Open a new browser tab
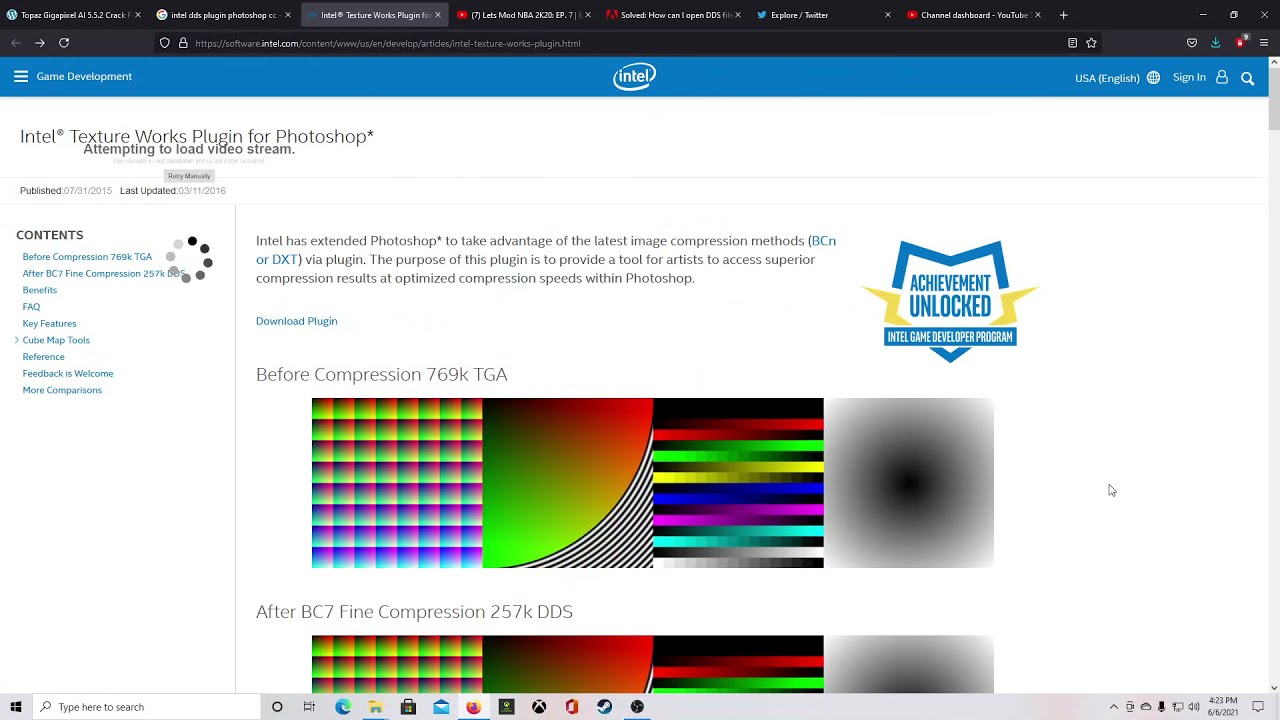This screenshot has height=720, width=1280. 1063,15
